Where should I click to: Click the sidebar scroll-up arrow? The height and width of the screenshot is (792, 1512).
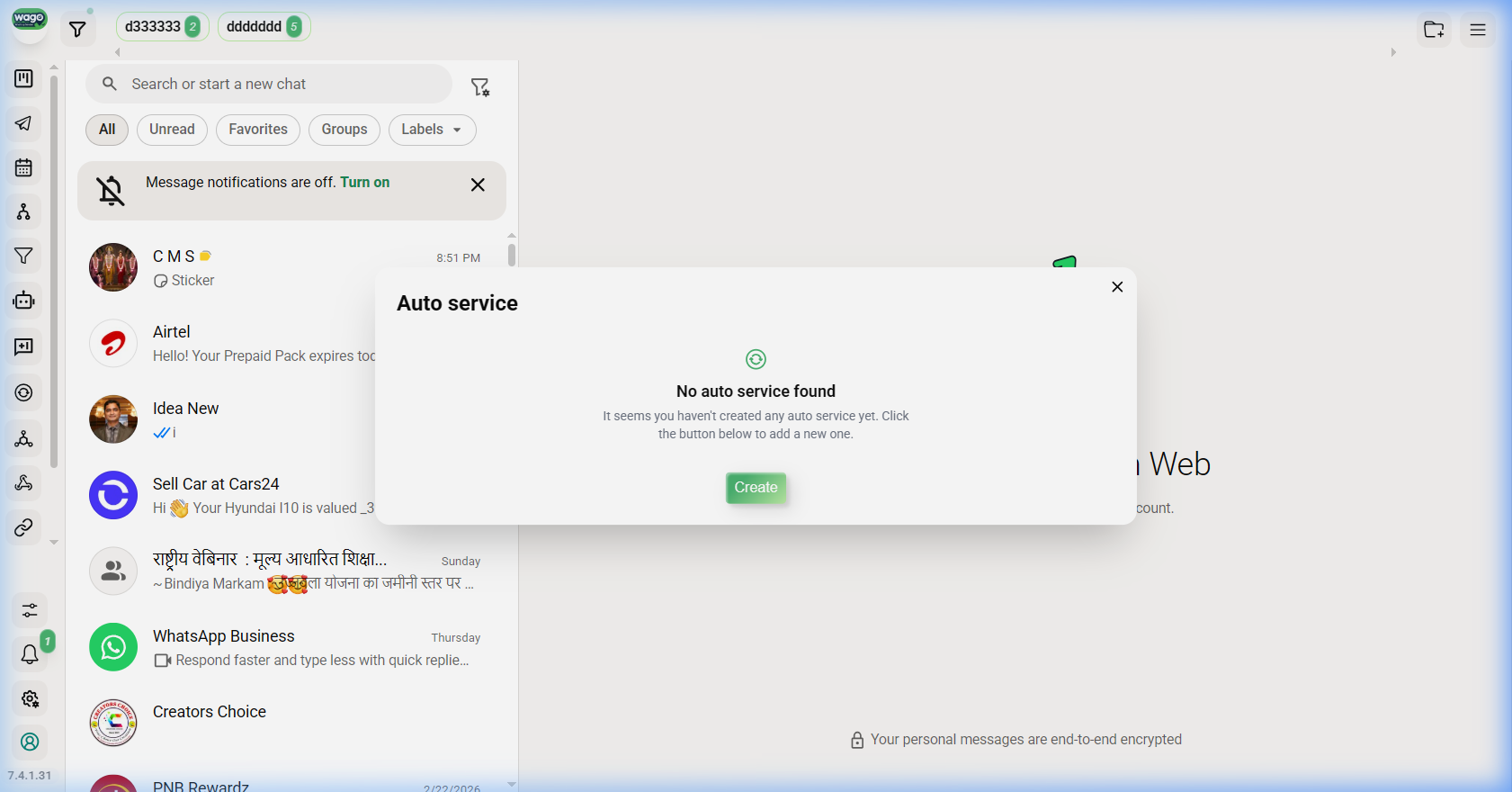[54, 67]
